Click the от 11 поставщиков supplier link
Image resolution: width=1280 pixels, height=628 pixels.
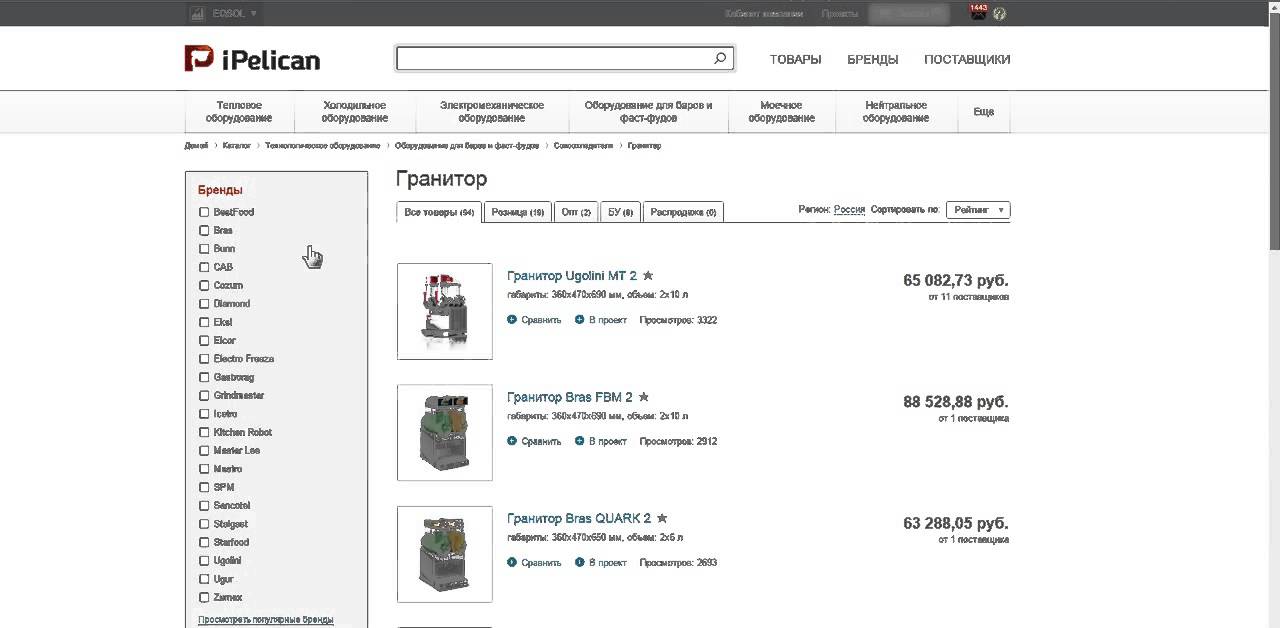(968, 297)
